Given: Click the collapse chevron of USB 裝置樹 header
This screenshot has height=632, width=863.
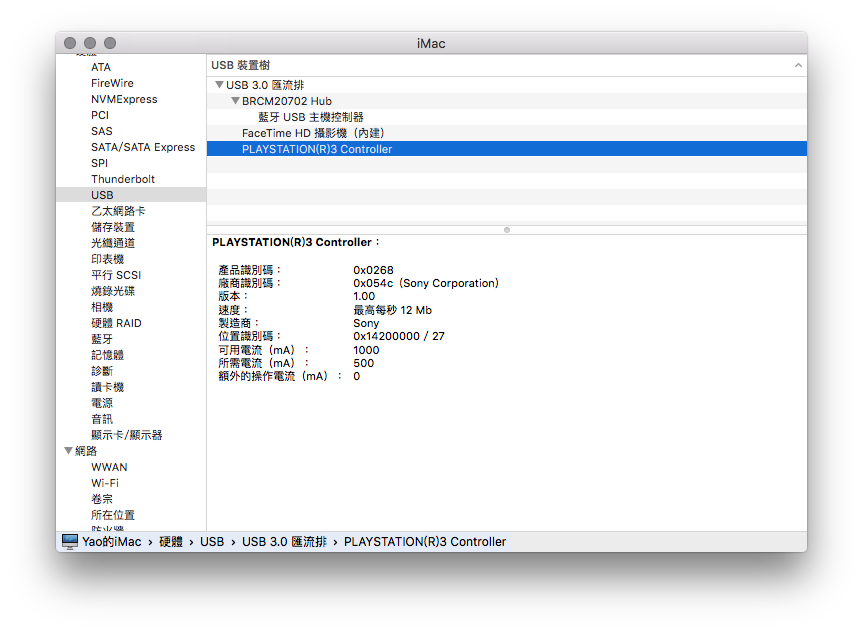Looking at the screenshot, I should 798,66.
